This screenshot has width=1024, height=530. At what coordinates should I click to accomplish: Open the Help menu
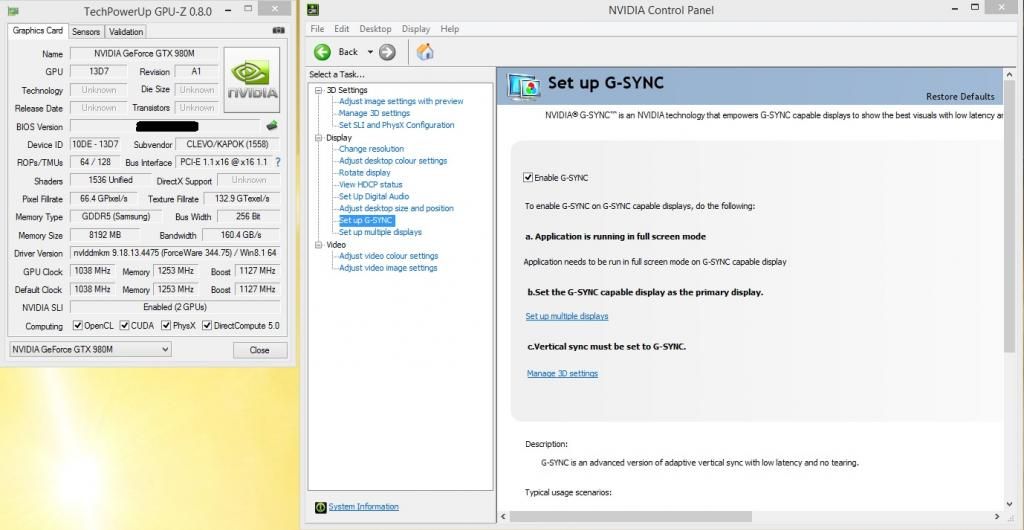[449, 29]
